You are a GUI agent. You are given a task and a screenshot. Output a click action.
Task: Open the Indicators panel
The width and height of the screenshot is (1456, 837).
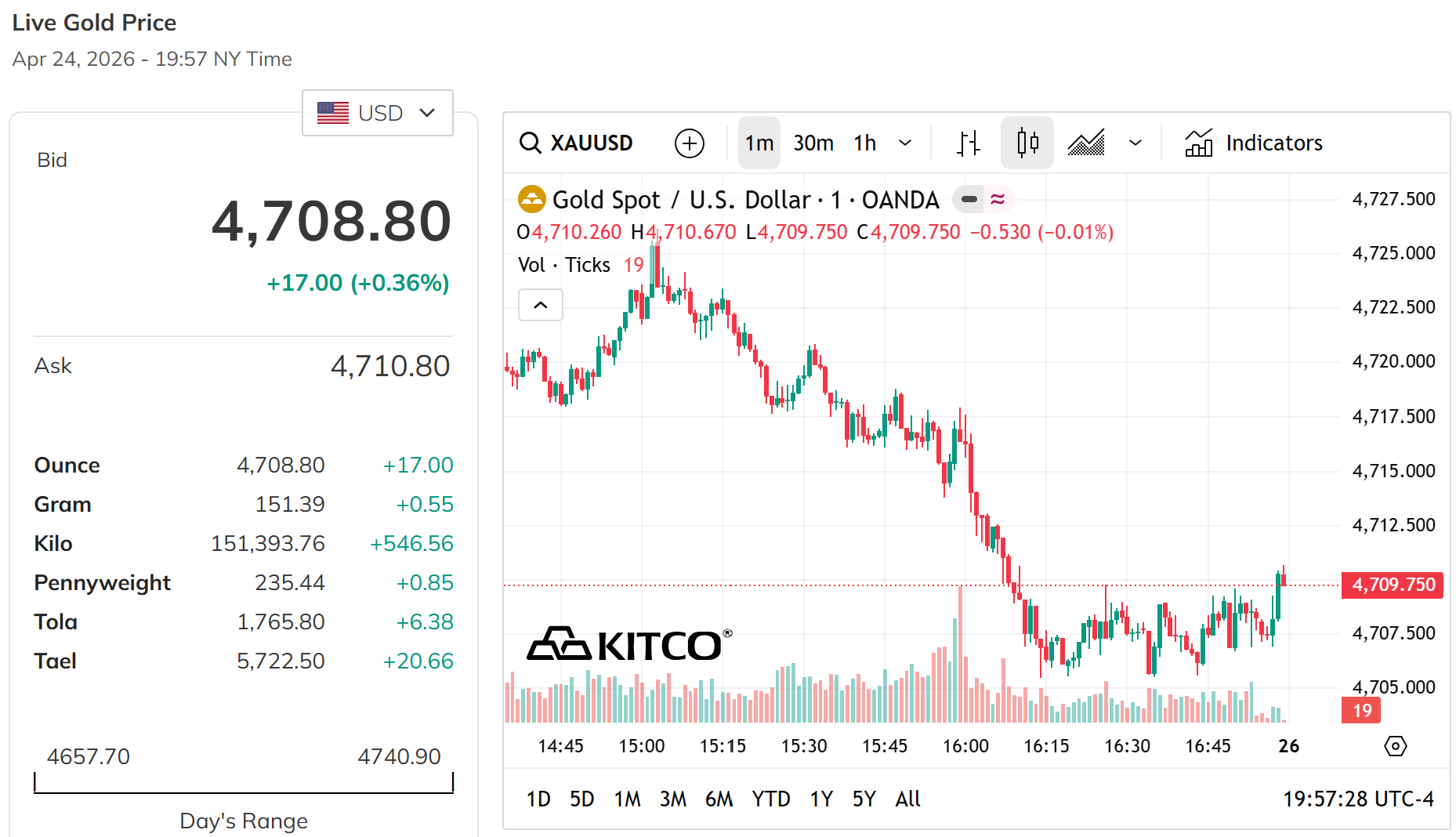[x=1254, y=143]
